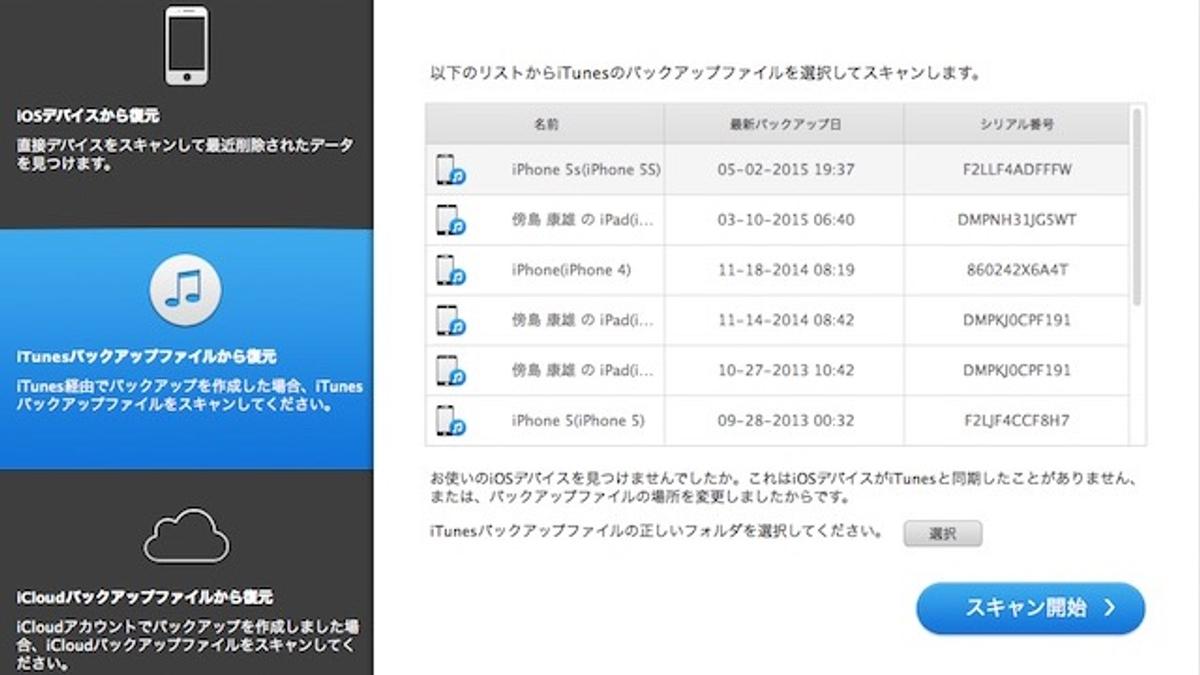Click the date 05-02-2015 19:37
The width and height of the screenshot is (1200, 675).
coord(786,170)
